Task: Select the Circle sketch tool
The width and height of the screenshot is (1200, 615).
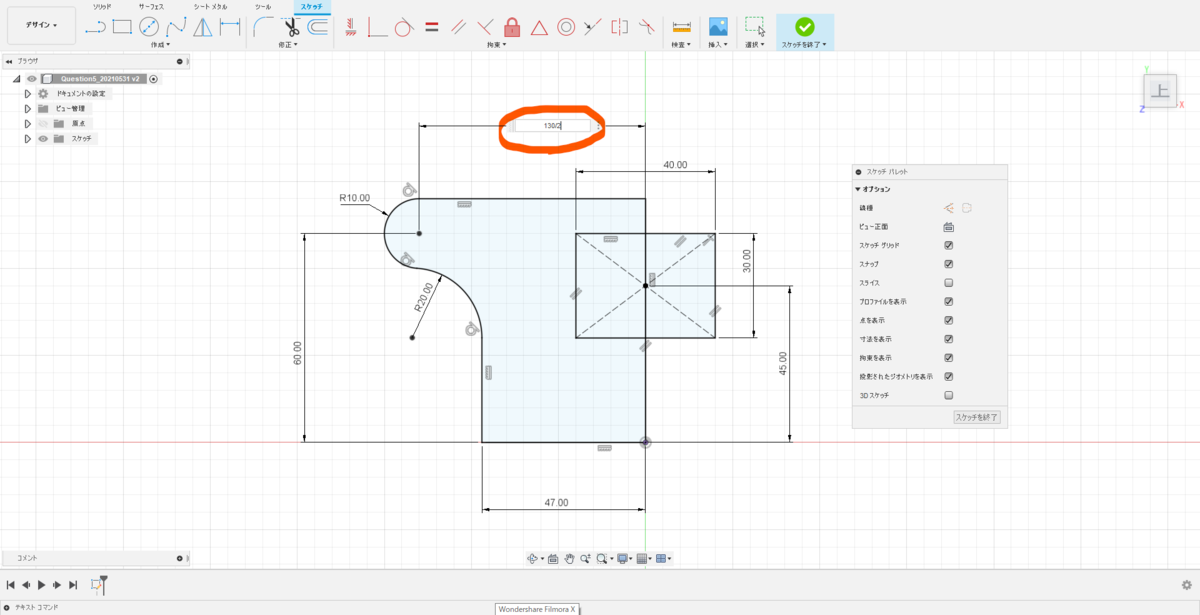Action: (149, 26)
